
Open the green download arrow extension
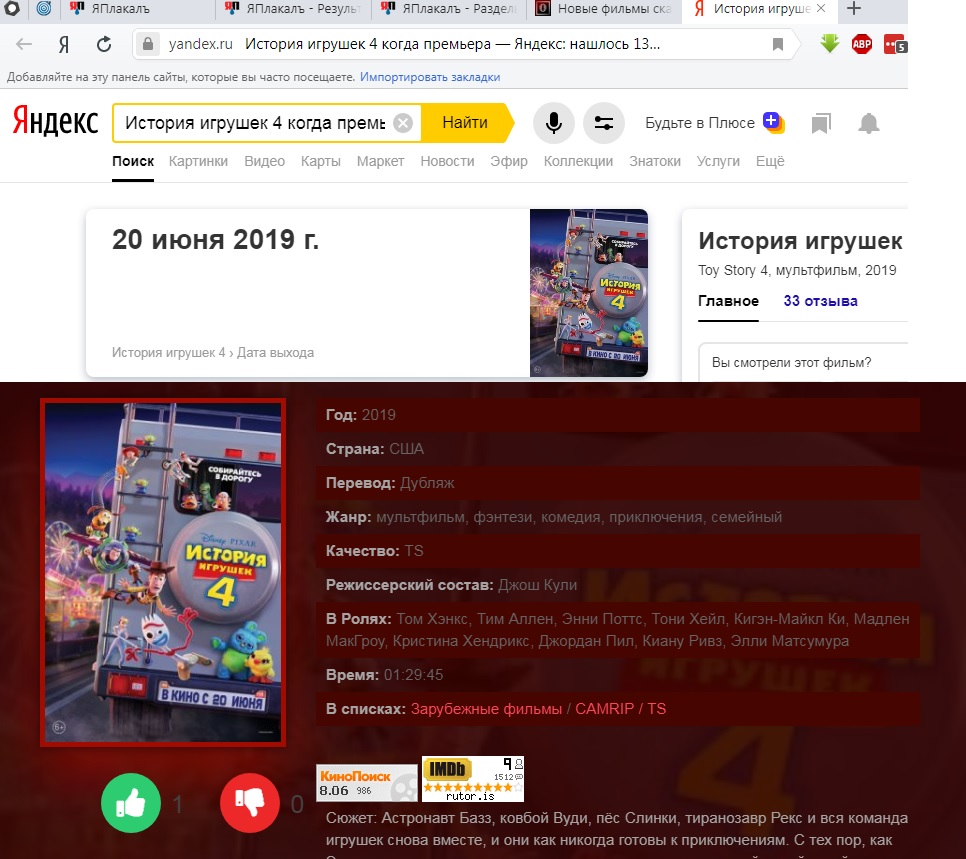coord(830,44)
